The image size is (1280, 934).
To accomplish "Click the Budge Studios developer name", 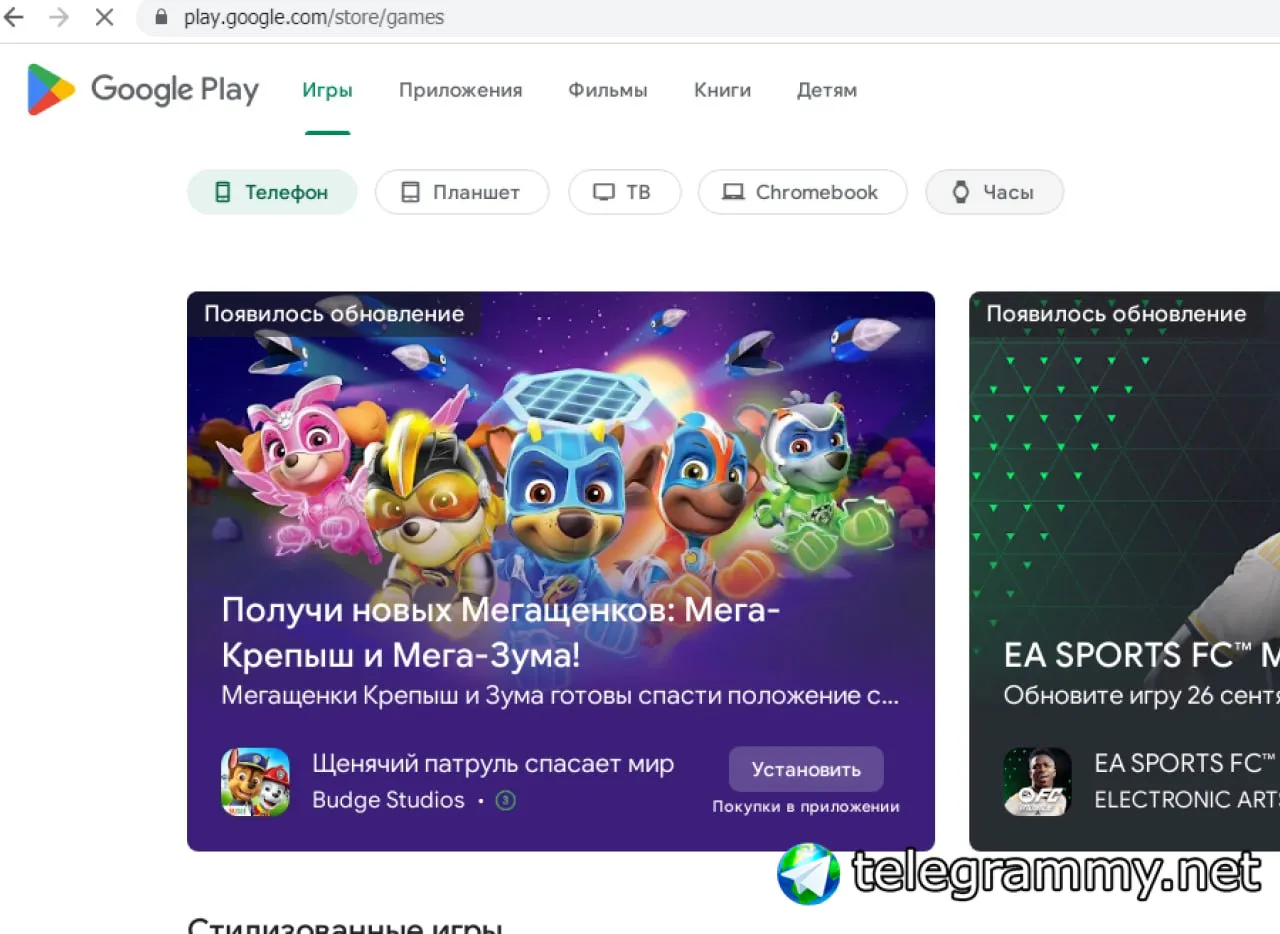I will point(388,801).
